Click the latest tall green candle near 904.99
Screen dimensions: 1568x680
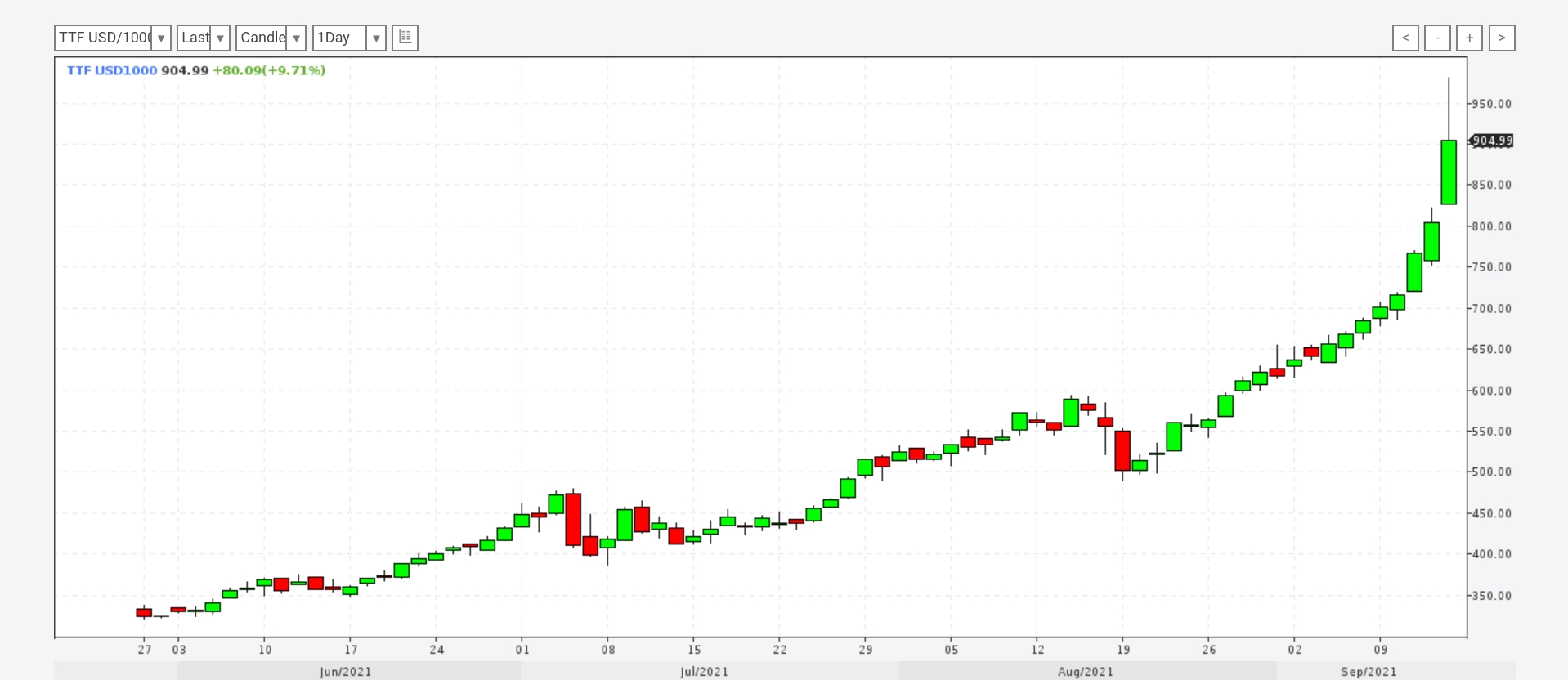point(1449,172)
